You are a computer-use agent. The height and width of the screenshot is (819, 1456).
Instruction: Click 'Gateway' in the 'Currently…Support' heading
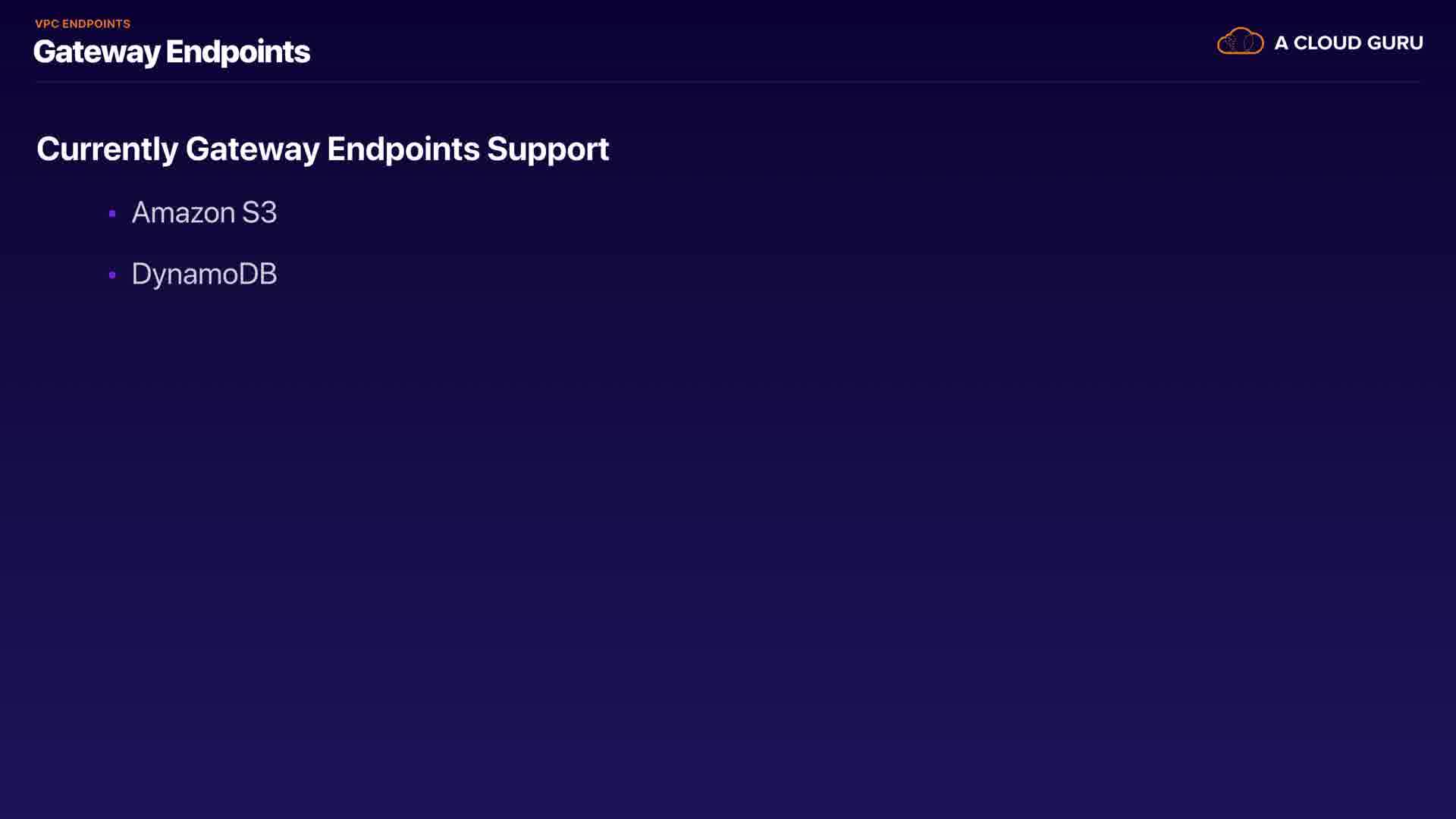click(252, 149)
